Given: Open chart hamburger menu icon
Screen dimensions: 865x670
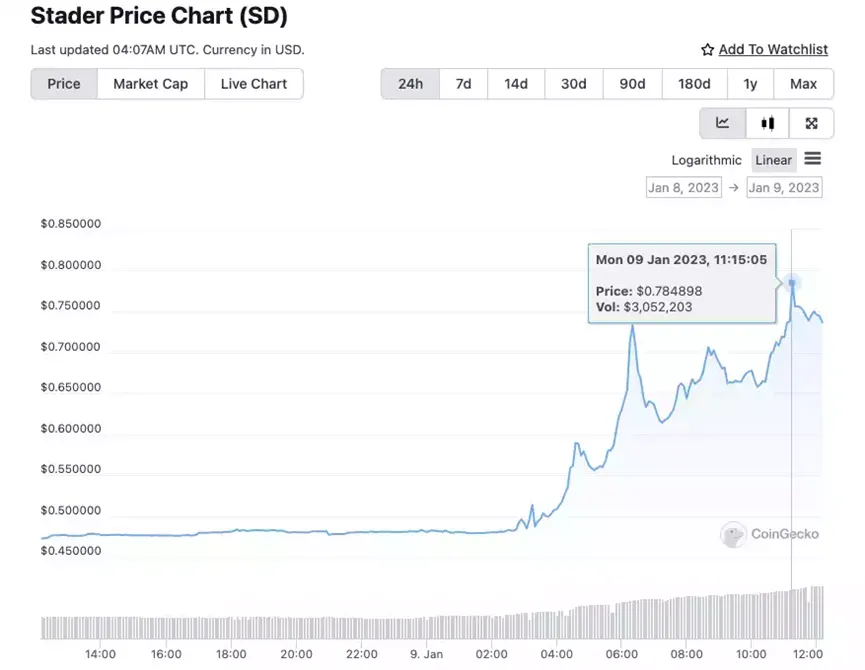Looking at the screenshot, I should [x=813, y=159].
